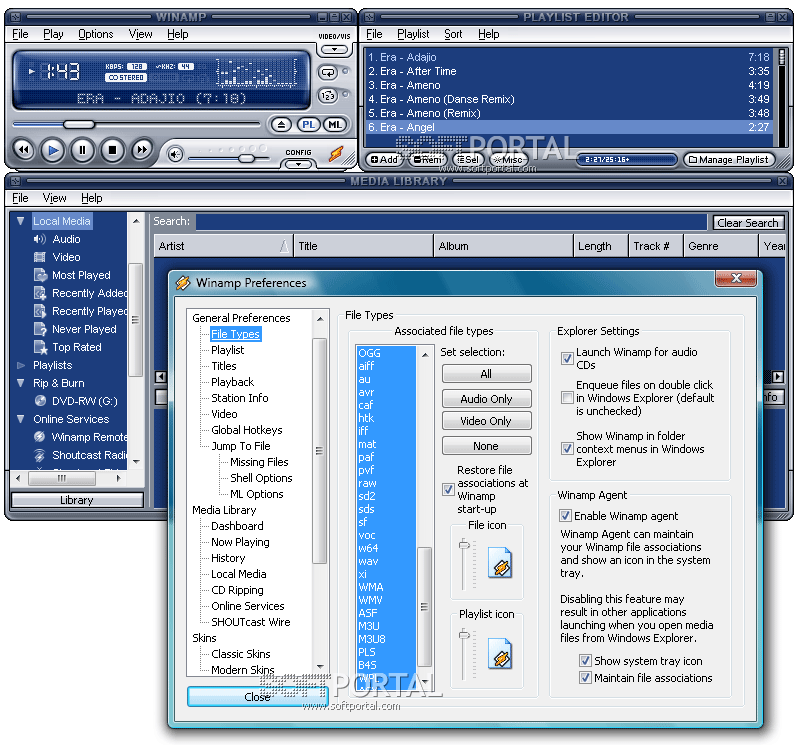This screenshot has height=745, width=797.
Task: Click the Misc button in Playlist Editor
Action: pyautogui.click(x=508, y=160)
